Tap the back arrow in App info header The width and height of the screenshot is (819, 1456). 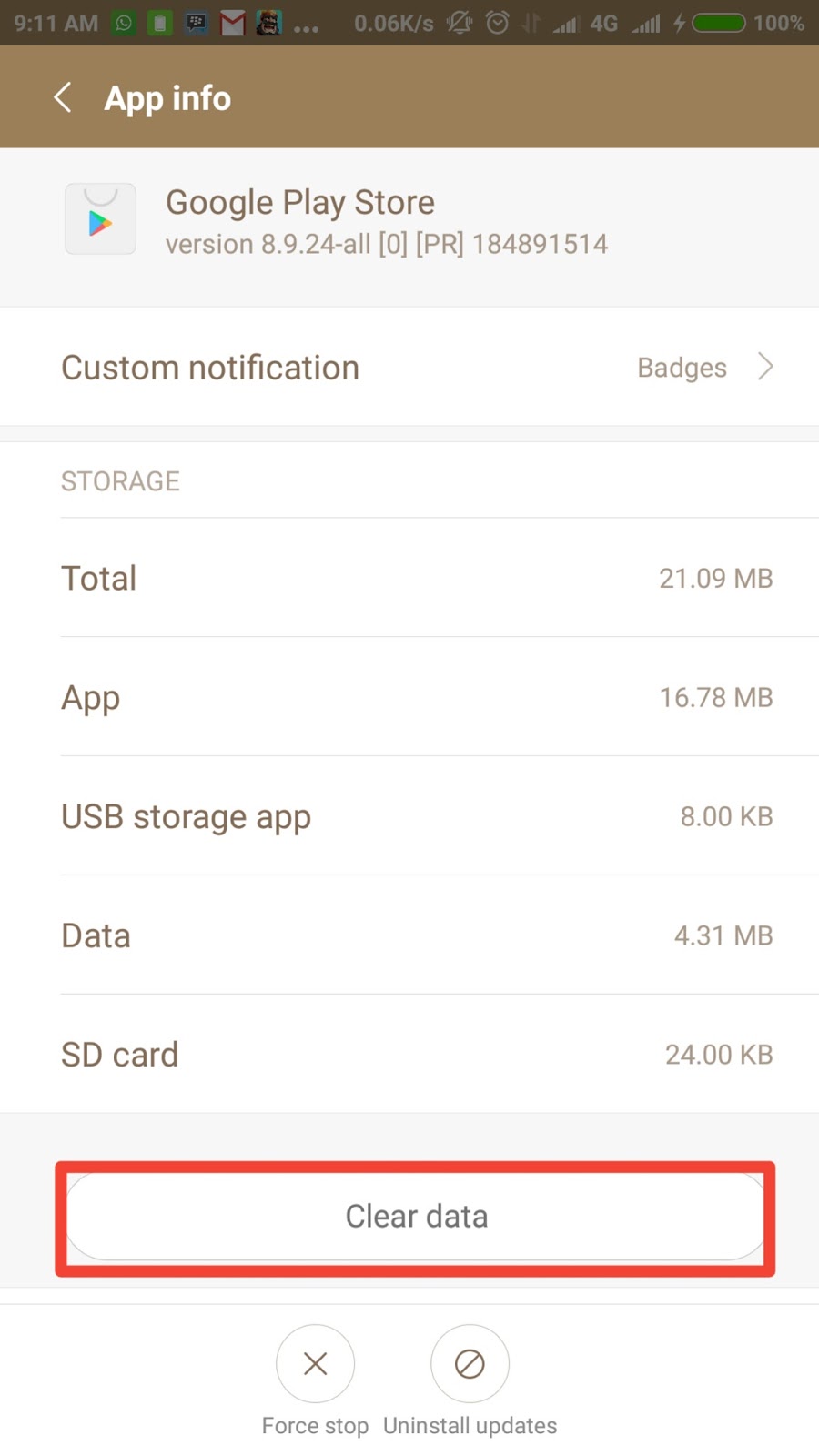(62, 97)
